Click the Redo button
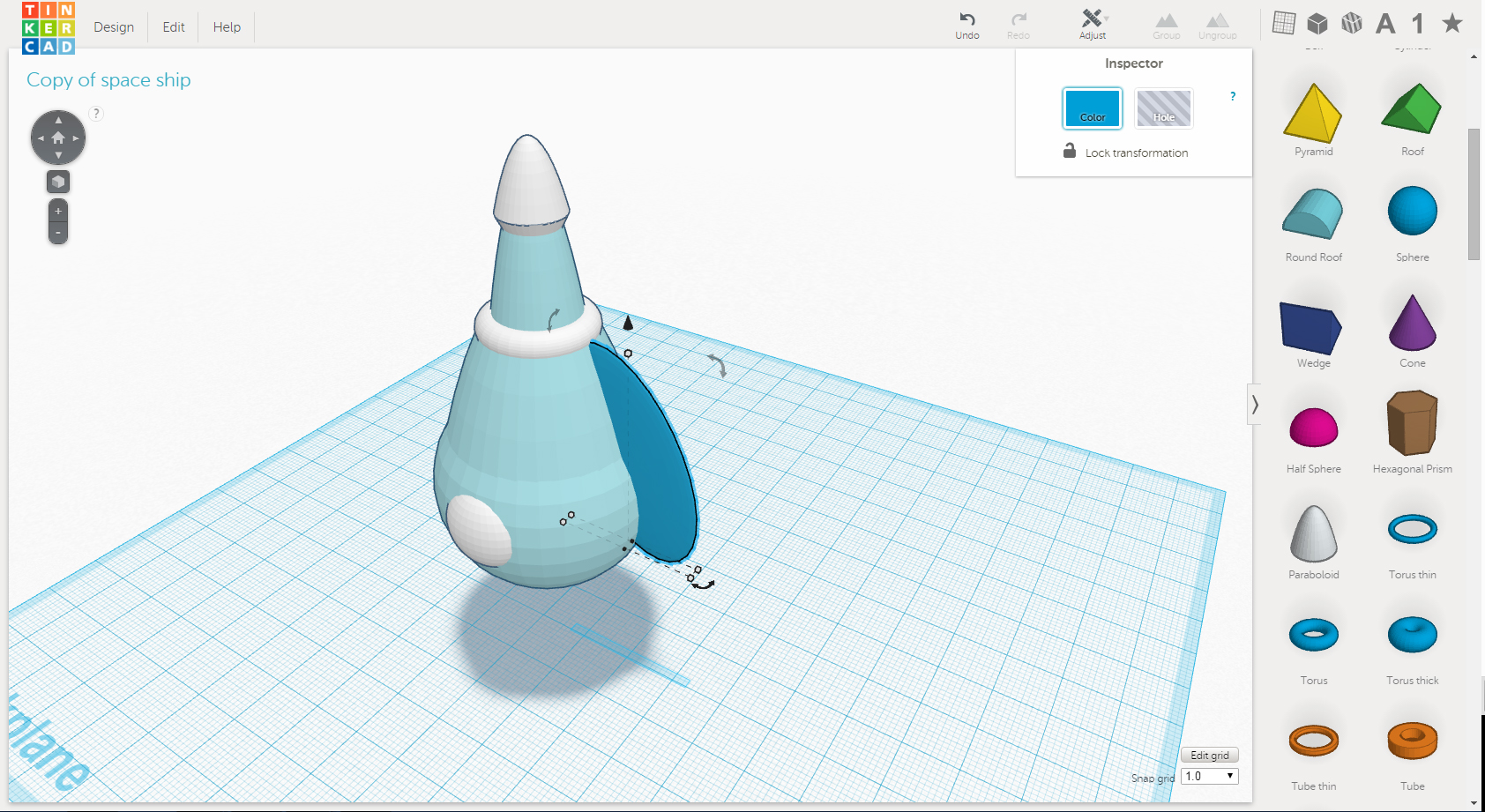The width and height of the screenshot is (1485, 812). tap(1019, 25)
